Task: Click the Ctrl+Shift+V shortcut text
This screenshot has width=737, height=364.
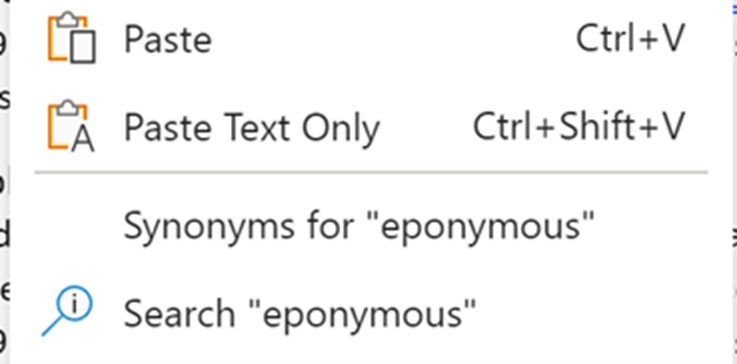Action: [579, 126]
